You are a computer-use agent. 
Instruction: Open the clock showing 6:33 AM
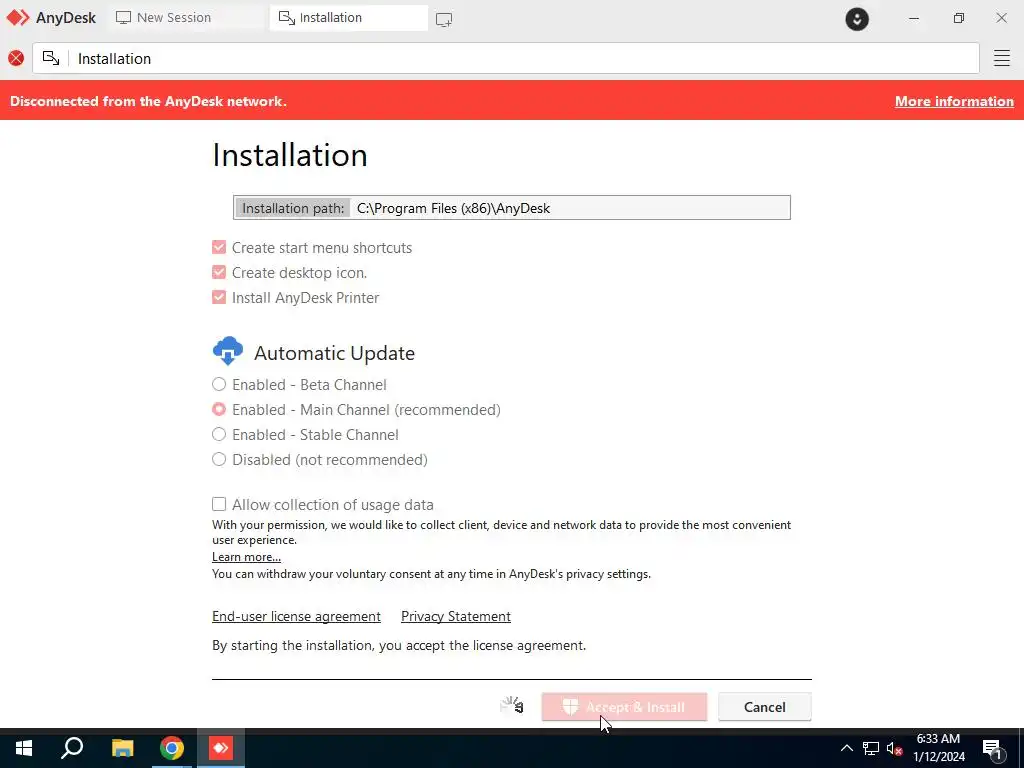(938, 748)
